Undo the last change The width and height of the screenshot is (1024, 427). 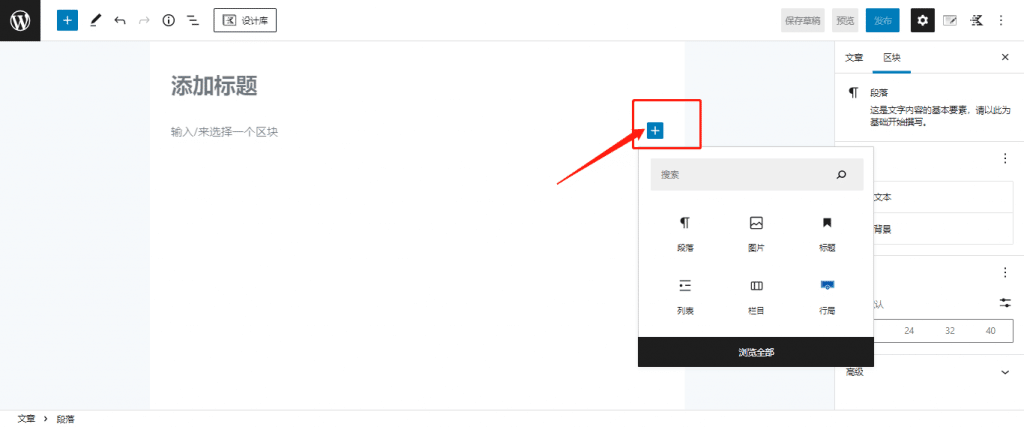(x=120, y=21)
